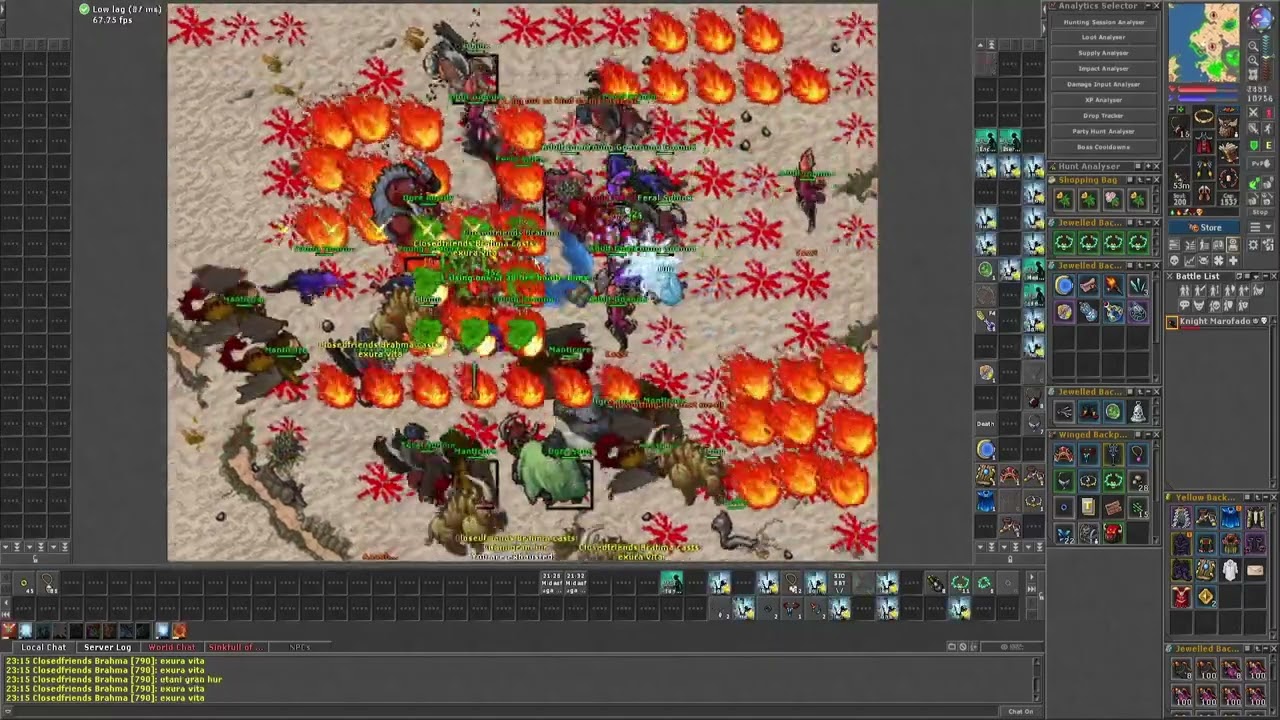Screen dimensions: 1280x720
Task: Toggle the crossed swords offensive stance
Action: (x=1253, y=112)
